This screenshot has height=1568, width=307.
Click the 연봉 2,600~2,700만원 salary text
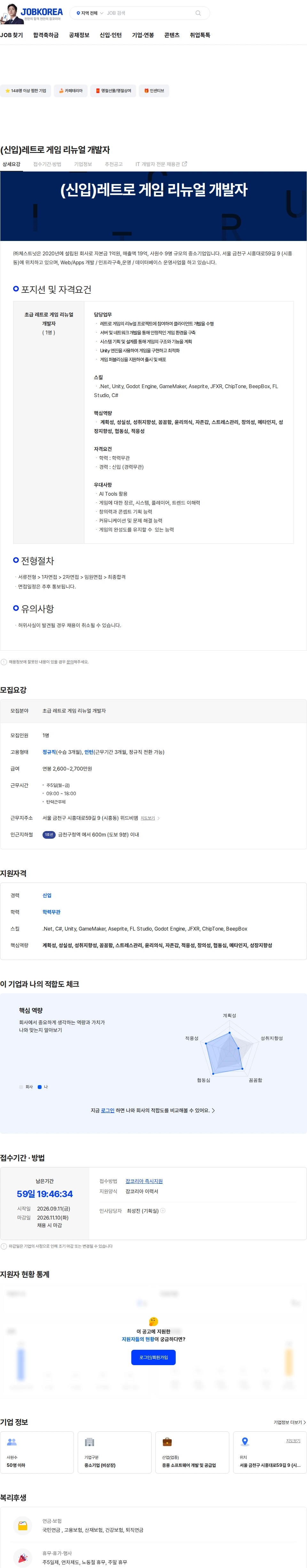coord(67,769)
